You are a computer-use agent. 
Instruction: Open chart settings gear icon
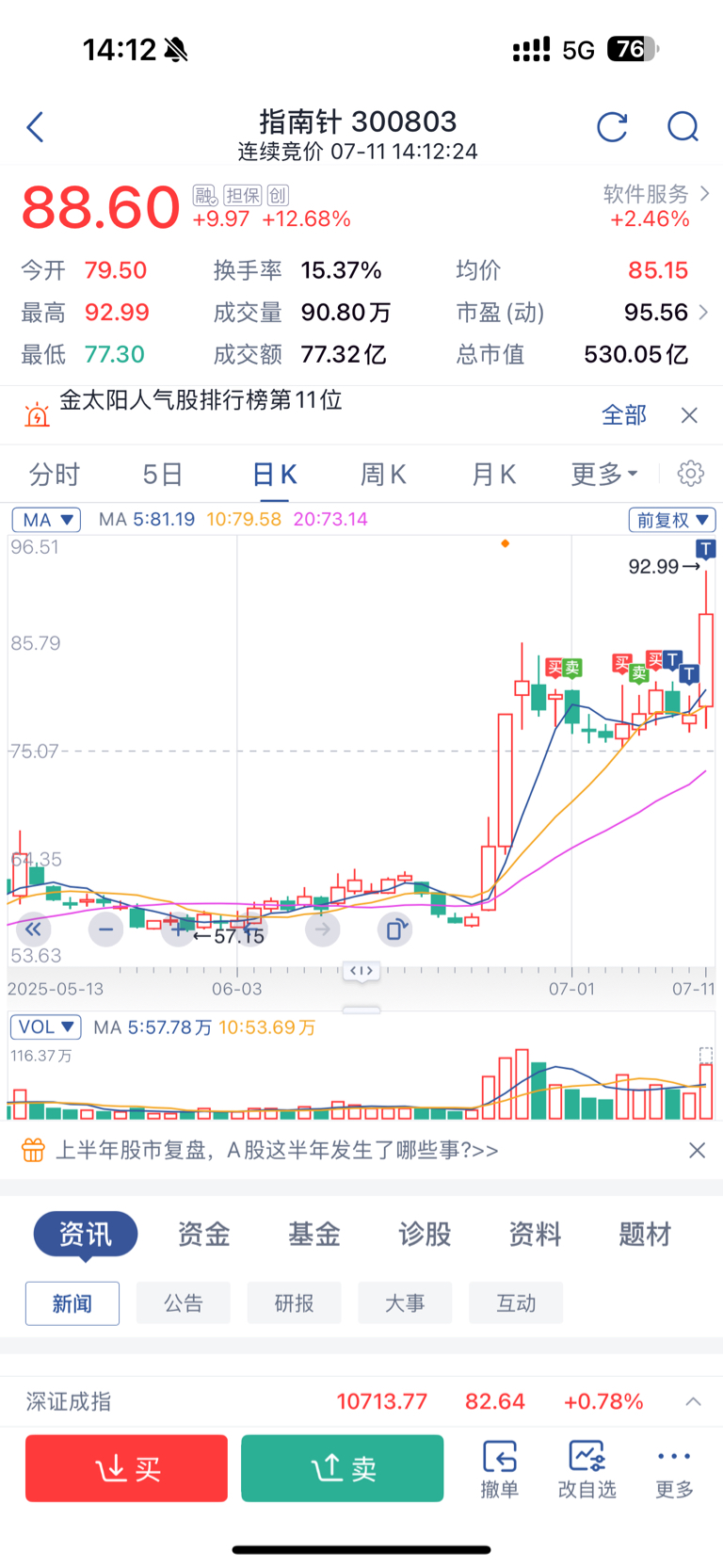point(691,473)
